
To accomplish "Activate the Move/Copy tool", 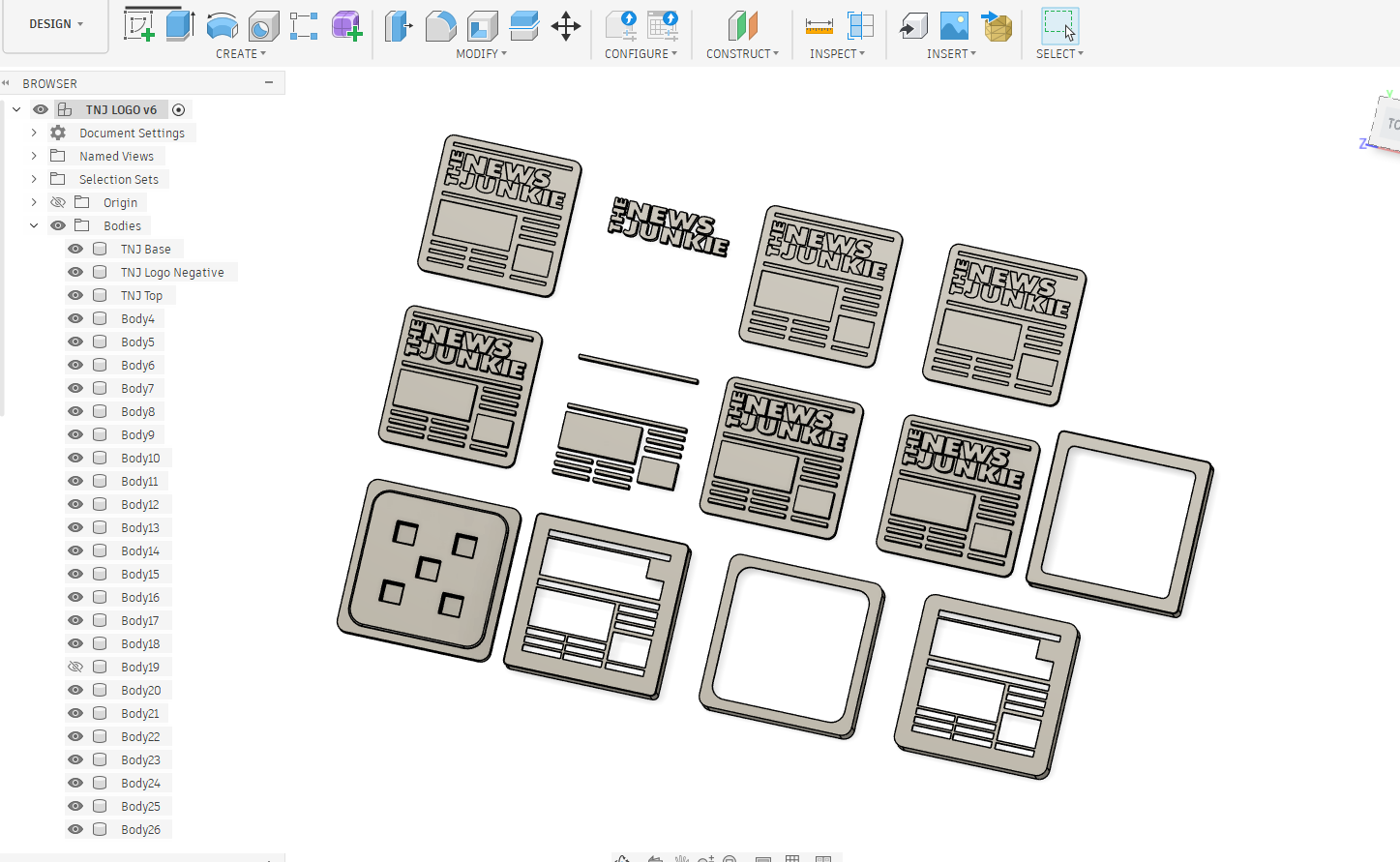I will [x=566, y=25].
